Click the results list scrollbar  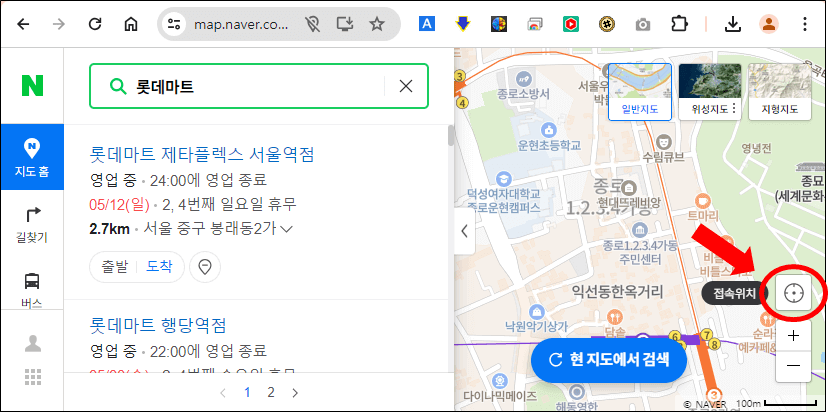pyautogui.click(x=450, y=135)
